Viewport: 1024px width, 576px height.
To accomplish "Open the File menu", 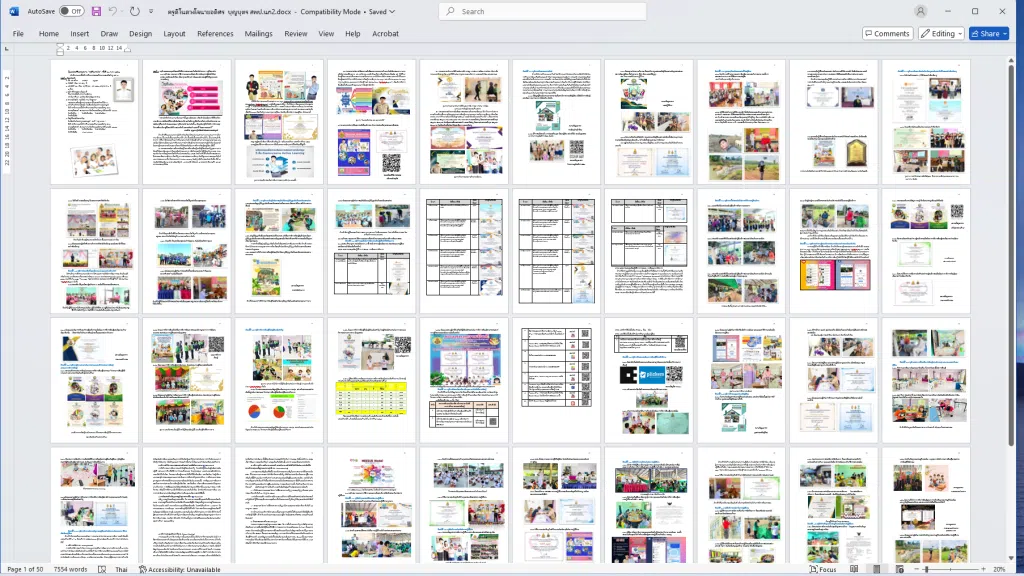I will (x=18, y=33).
